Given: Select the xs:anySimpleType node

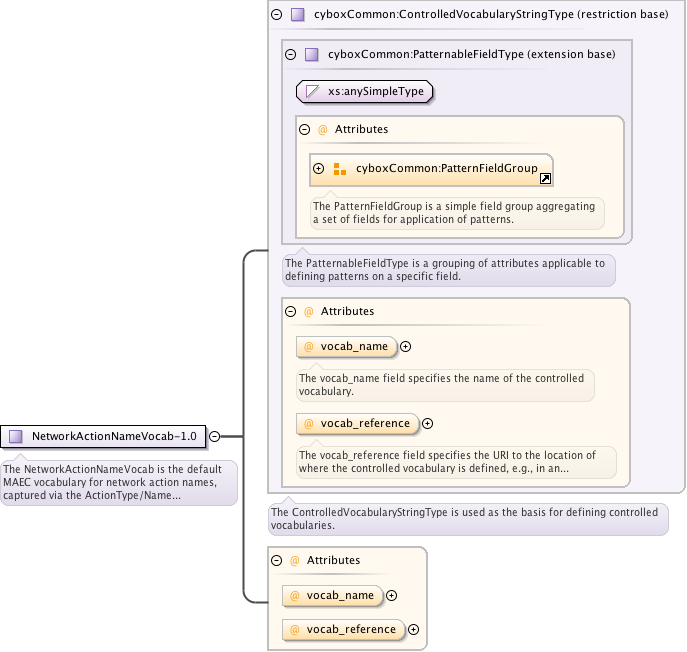Looking at the screenshot, I should (375, 92).
